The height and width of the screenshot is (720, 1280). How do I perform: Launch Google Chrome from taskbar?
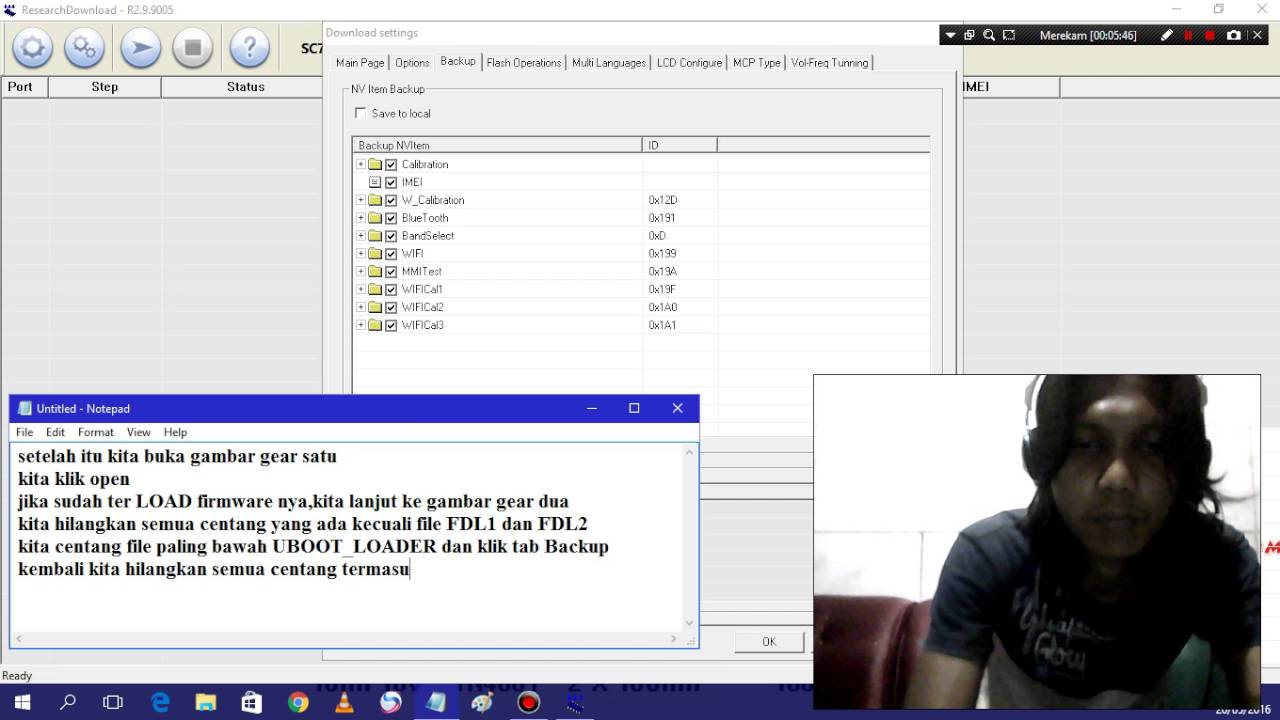coord(298,703)
